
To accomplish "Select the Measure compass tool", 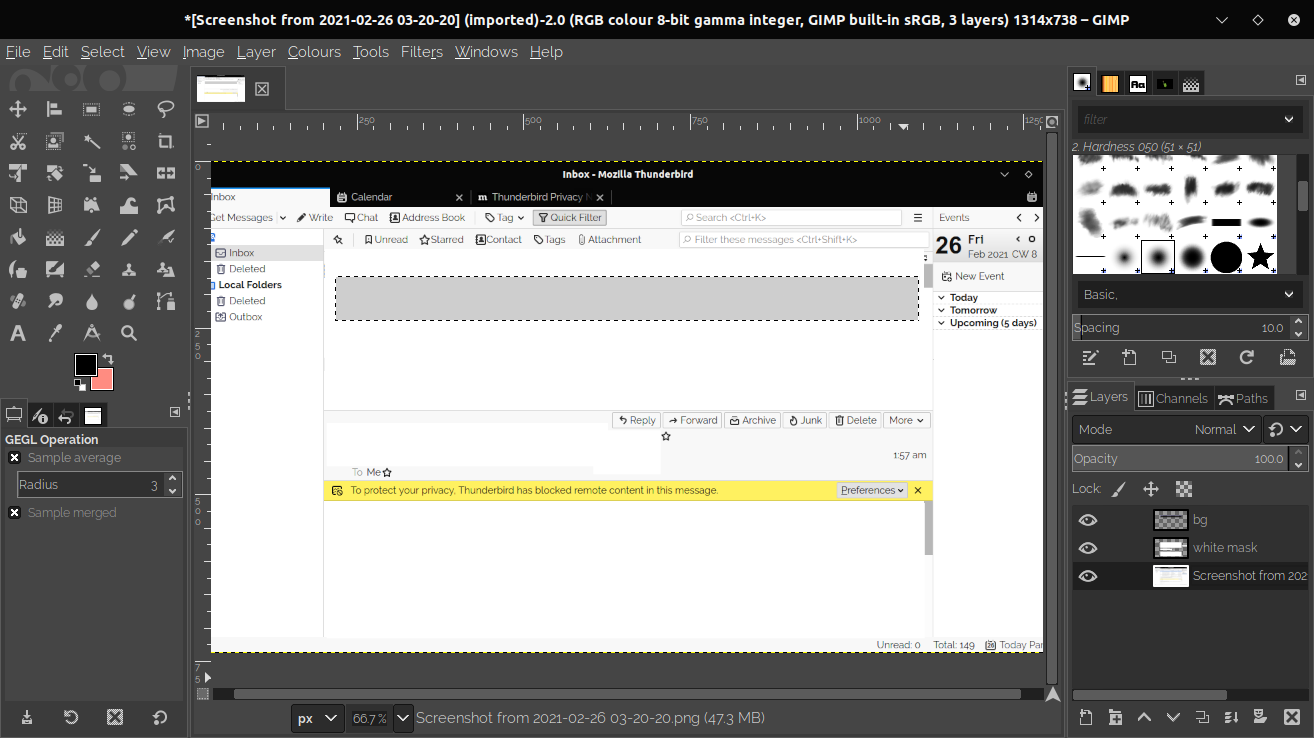I will (92, 333).
